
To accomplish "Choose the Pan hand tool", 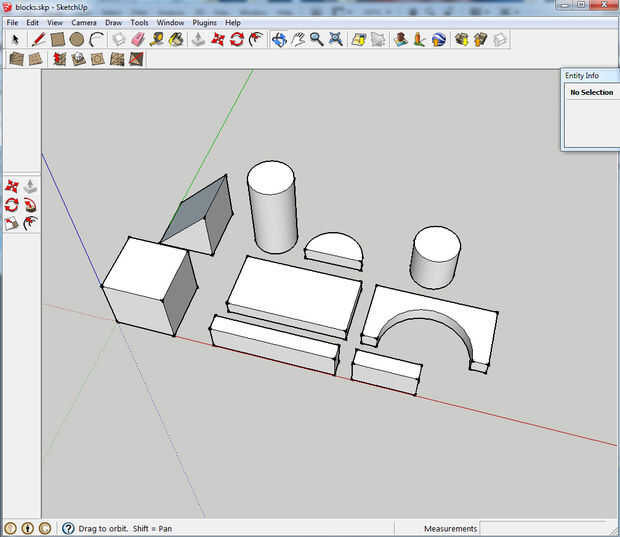I will (x=298, y=40).
